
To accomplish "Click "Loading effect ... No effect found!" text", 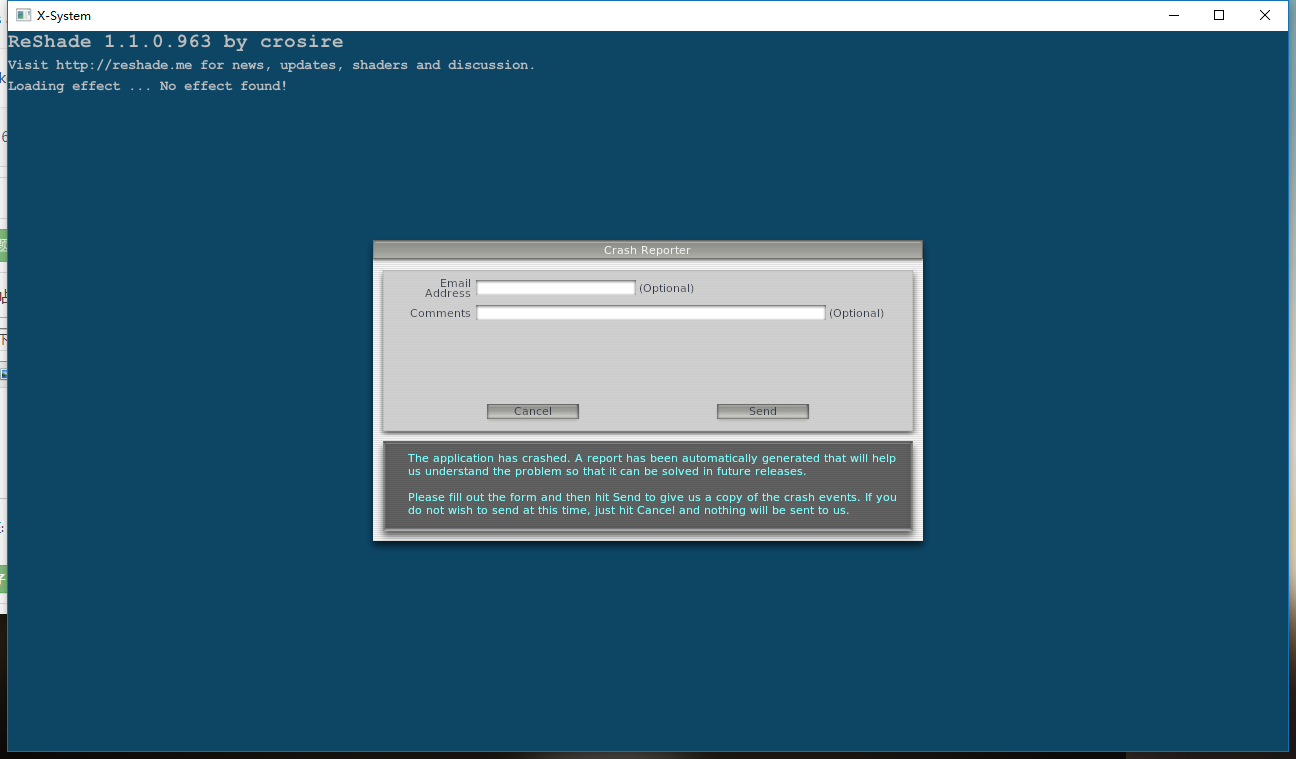I will 148,86.
